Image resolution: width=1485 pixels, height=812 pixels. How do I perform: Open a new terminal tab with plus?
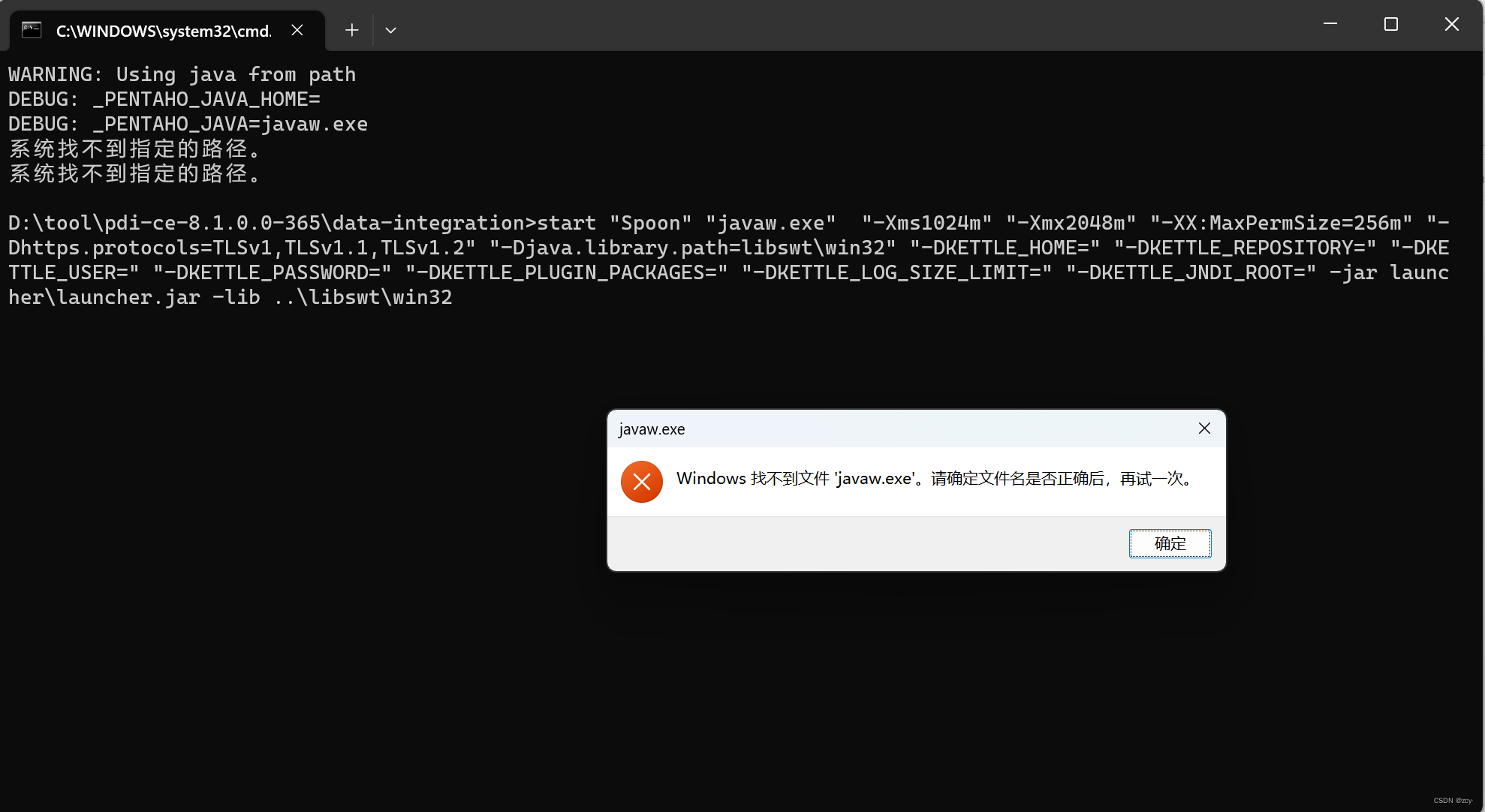point(351,30)
